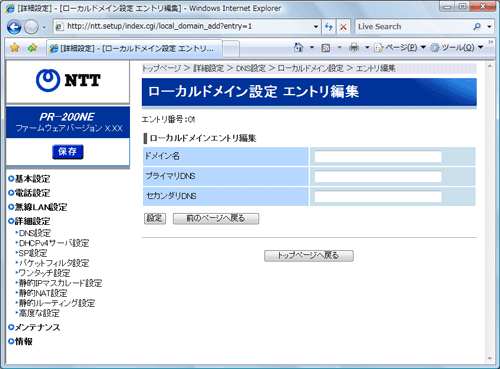Click the Home toolbar icon
500x369 pixels.
click(x=298, y=48)
